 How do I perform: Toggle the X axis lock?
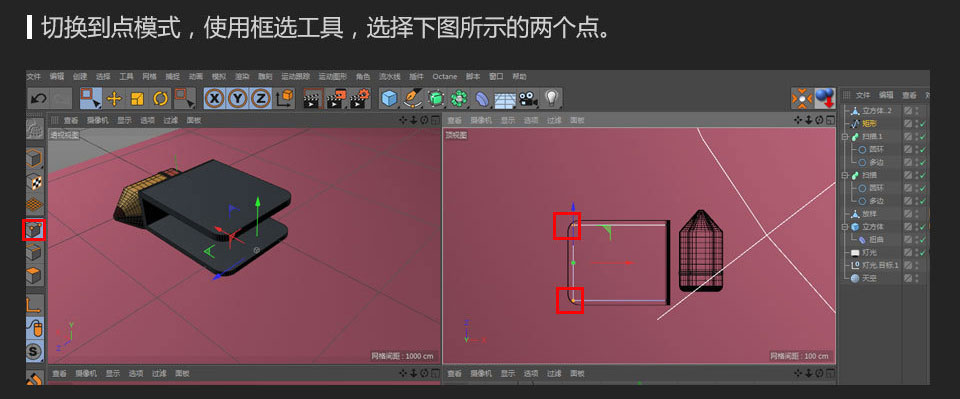pyautogui.click(x=214, y=98)
